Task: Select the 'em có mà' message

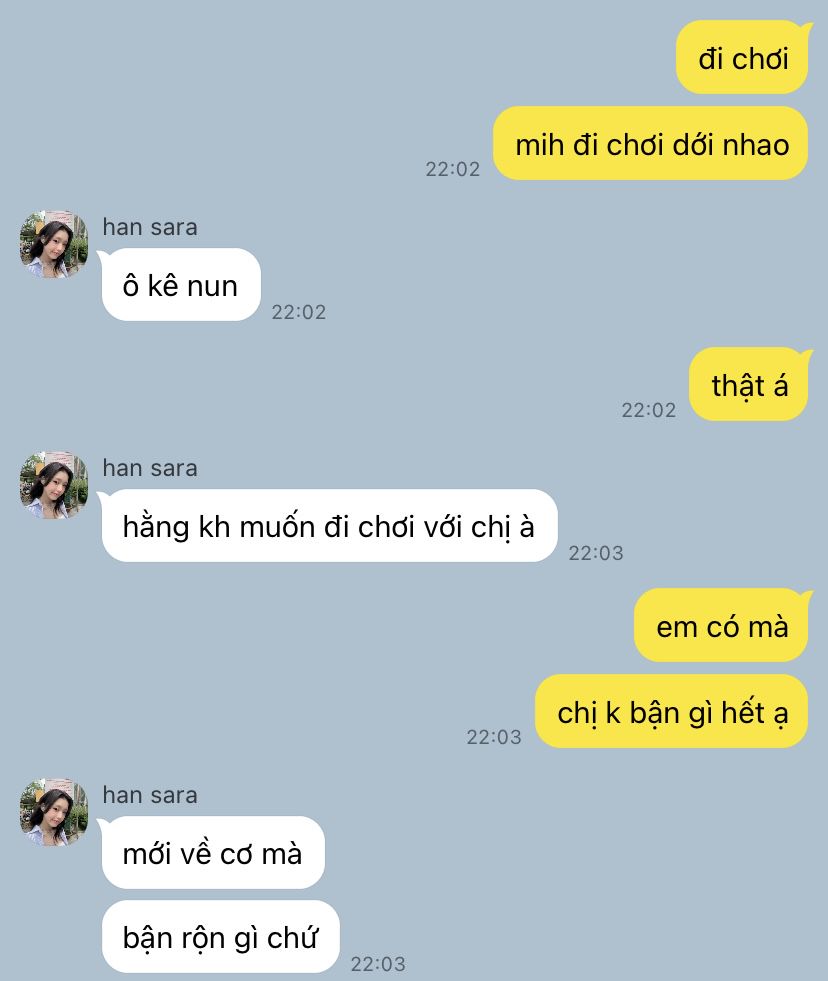Action: [722, 625]
